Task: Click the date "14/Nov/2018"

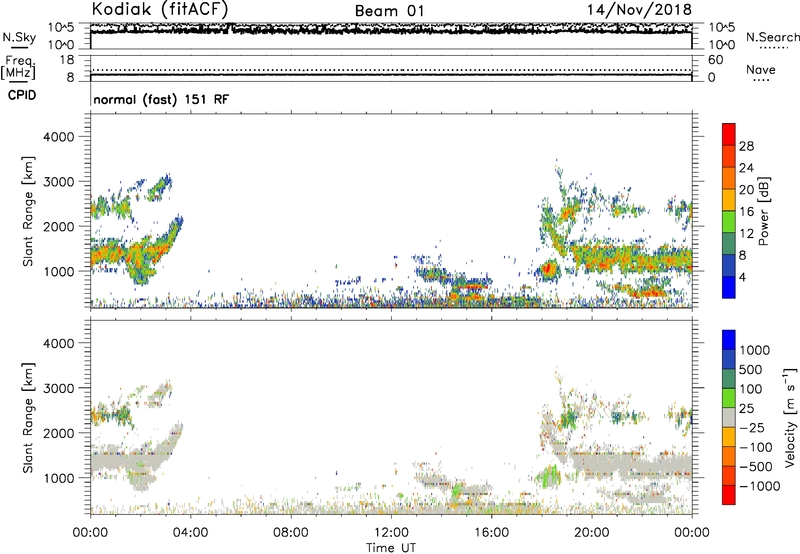Action: (639, 10)
